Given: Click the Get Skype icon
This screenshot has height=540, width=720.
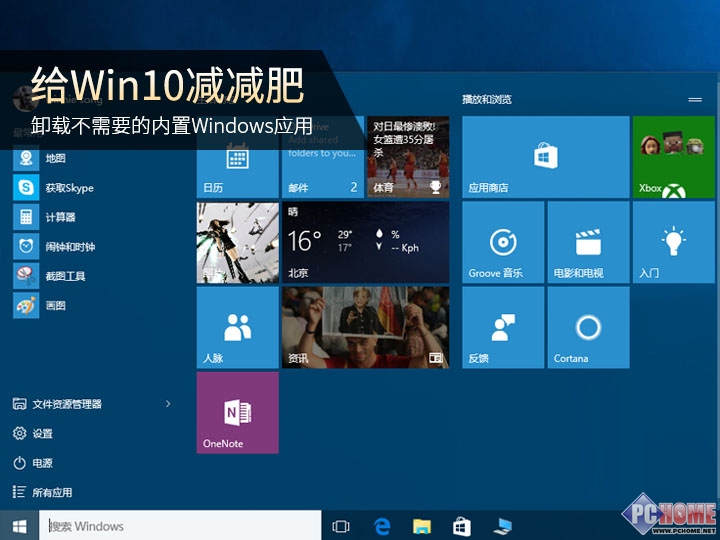Looking at the screenshot, I should (26, 188).
